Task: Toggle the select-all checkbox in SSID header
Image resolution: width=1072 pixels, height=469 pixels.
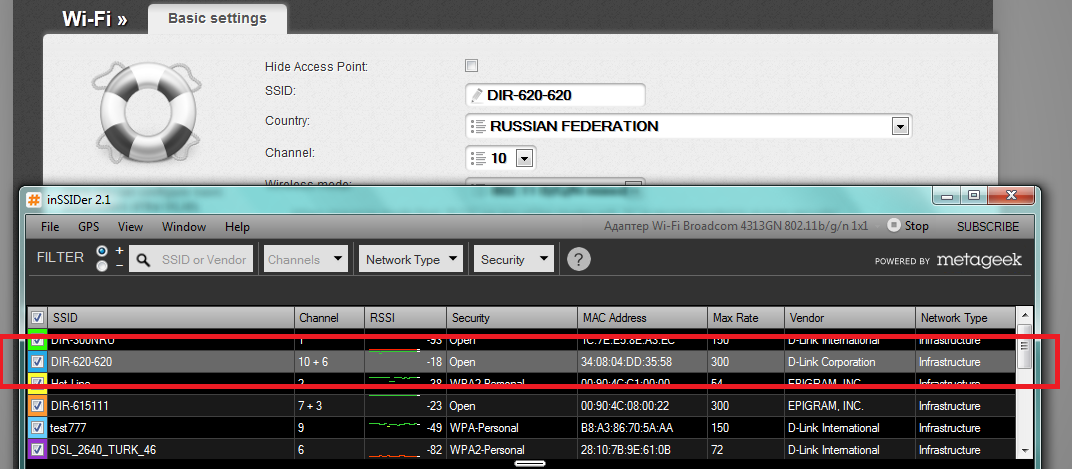Action: [37, 318]
